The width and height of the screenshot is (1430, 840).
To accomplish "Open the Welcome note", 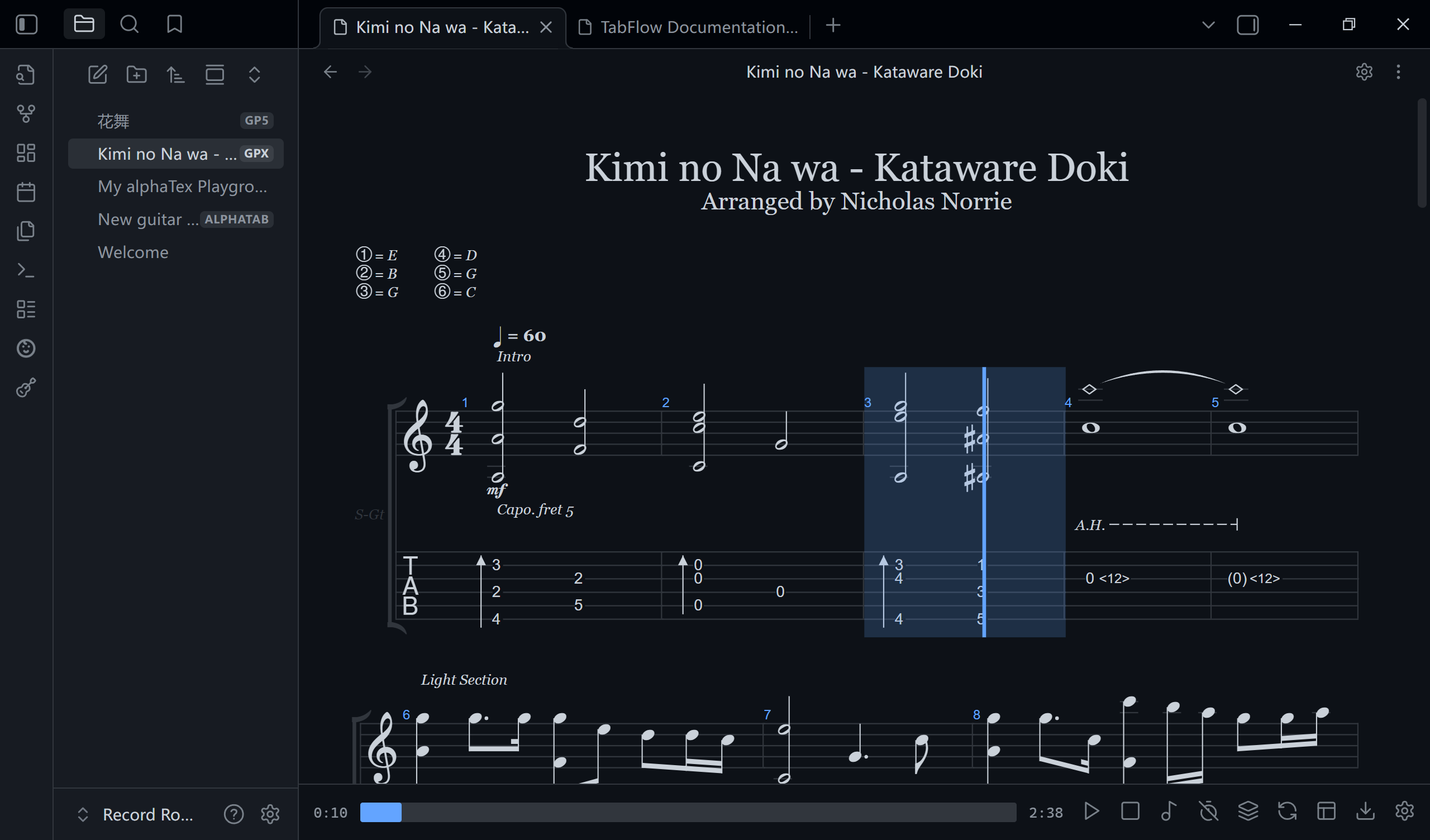I will pyautogui.click(x=176, y=252).
